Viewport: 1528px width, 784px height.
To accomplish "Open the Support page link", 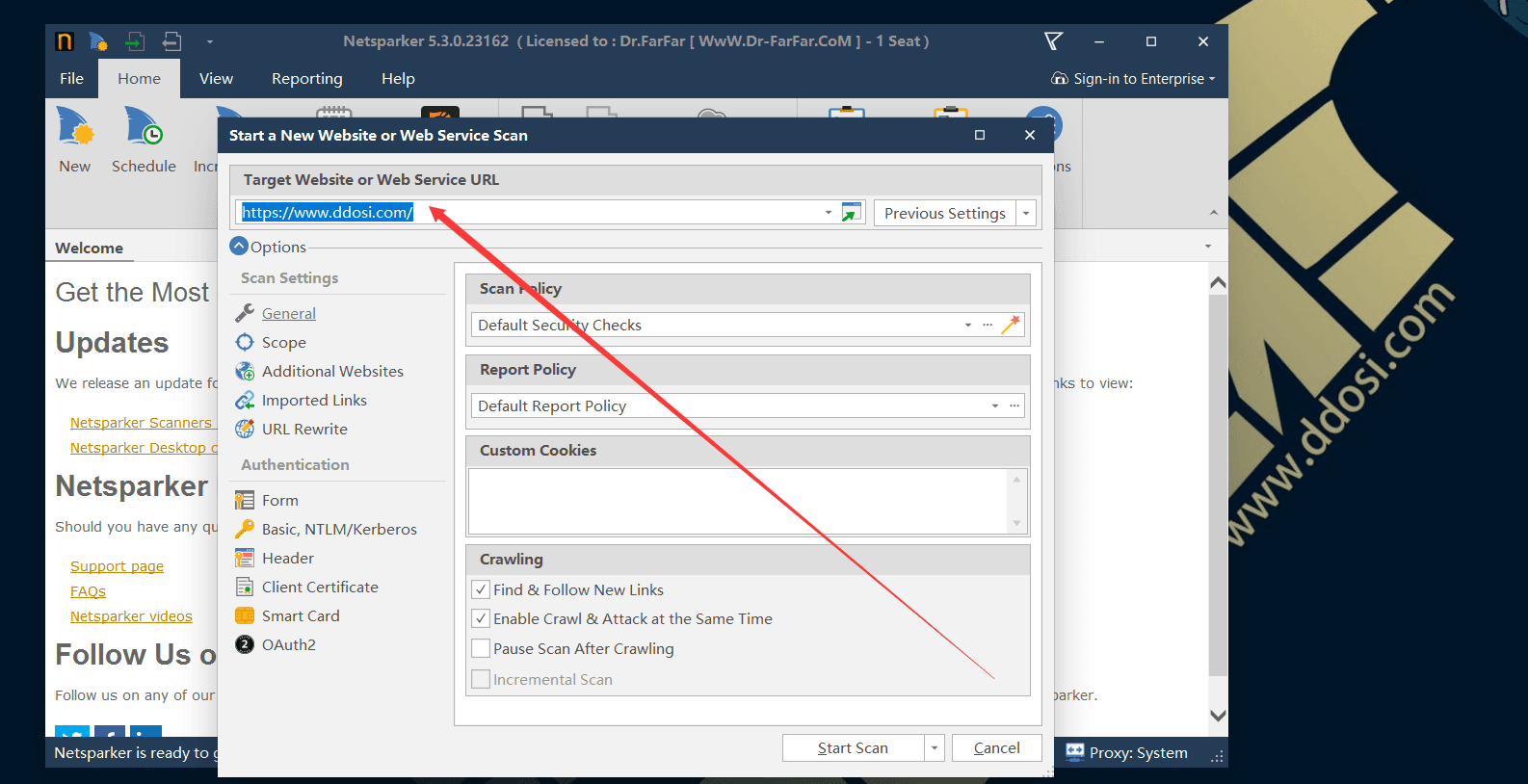I will 117,566.
